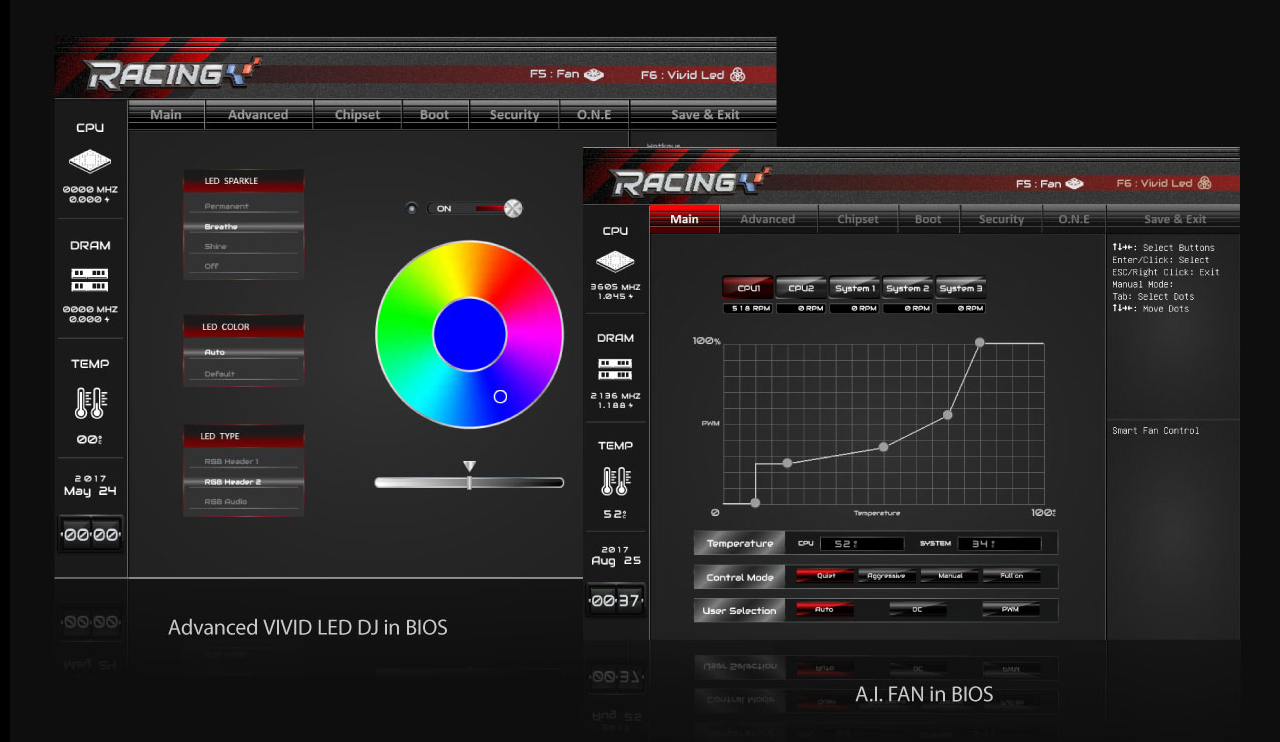This screenshot has width=1280, height=742.
Task: Select Auto under LED COLOR
Action: click(243, 352)
